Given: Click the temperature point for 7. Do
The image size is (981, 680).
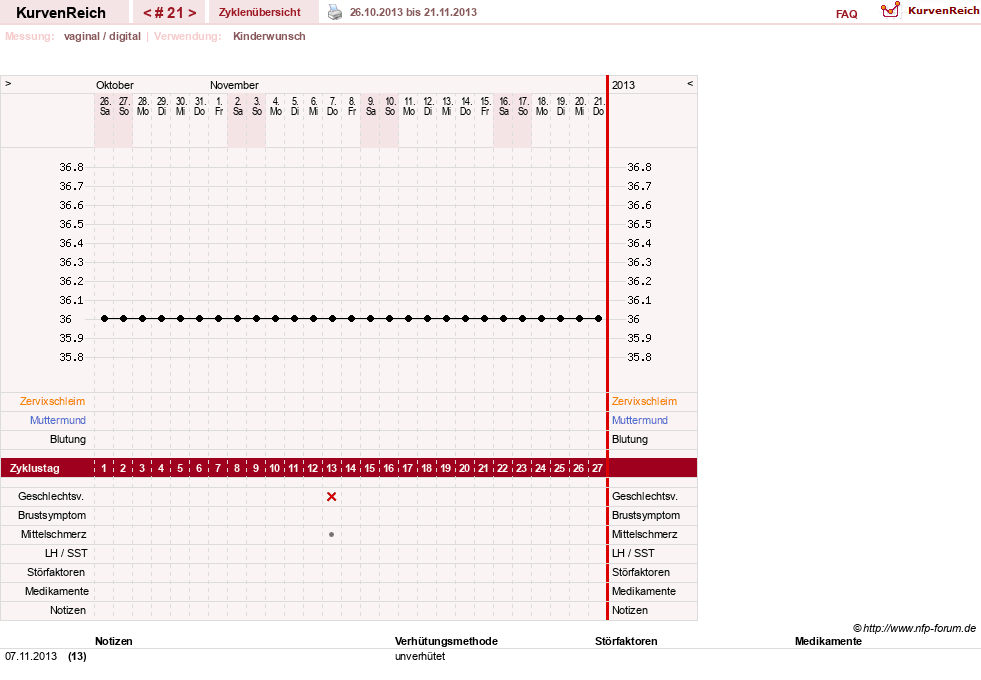Looking at the screenshot, I should [x=332, y=318].
